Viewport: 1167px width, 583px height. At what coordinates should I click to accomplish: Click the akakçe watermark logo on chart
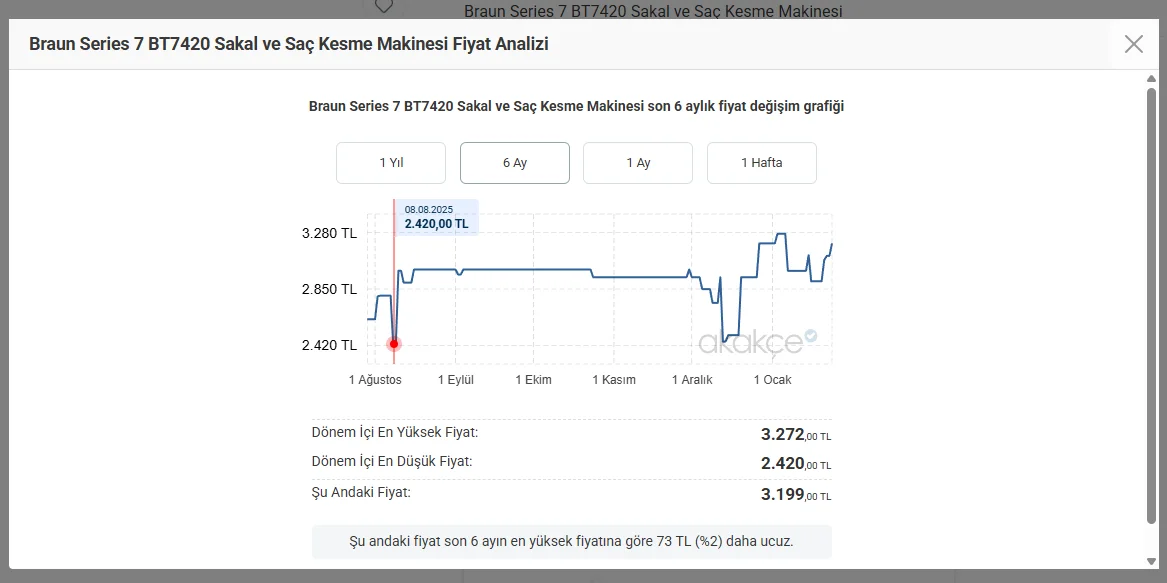coord(750,344)
